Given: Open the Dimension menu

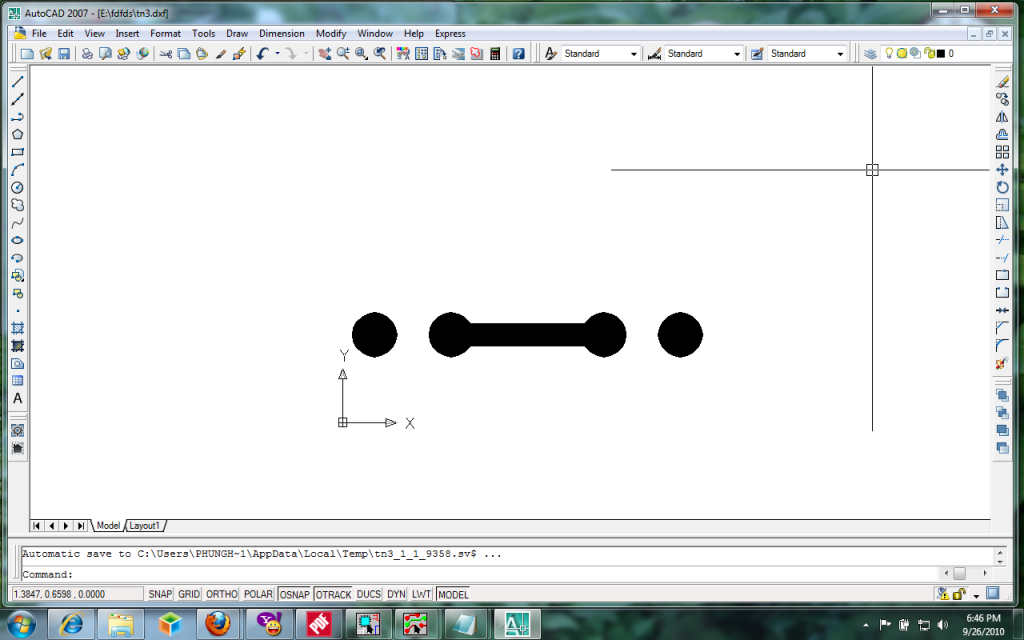Looking at the screenshot, I should click(281, 33).
